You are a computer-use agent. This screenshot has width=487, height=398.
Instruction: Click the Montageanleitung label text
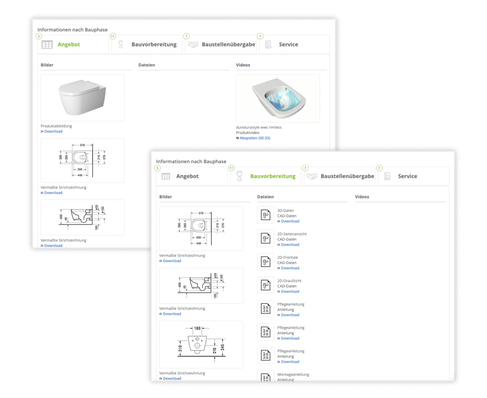293,375
